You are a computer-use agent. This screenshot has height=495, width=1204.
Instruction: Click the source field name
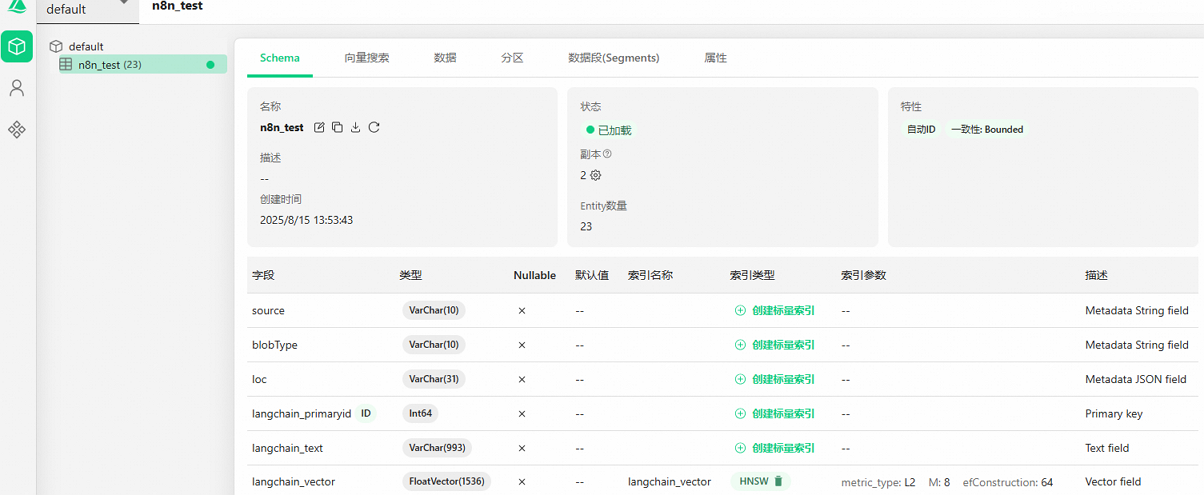pyautogui.click(x=268, y=311)
